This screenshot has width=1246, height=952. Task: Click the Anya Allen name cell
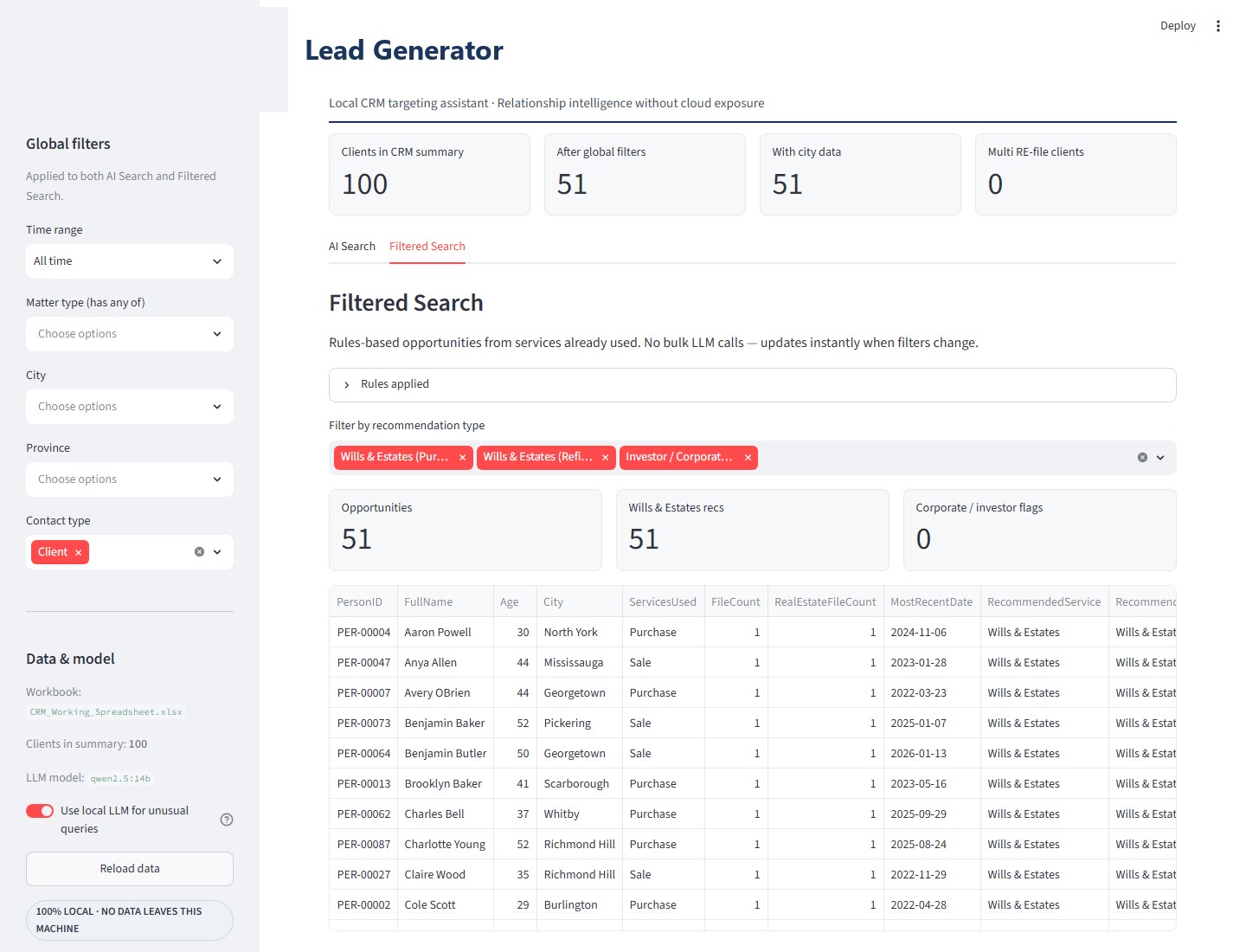[x=446, y=663]
